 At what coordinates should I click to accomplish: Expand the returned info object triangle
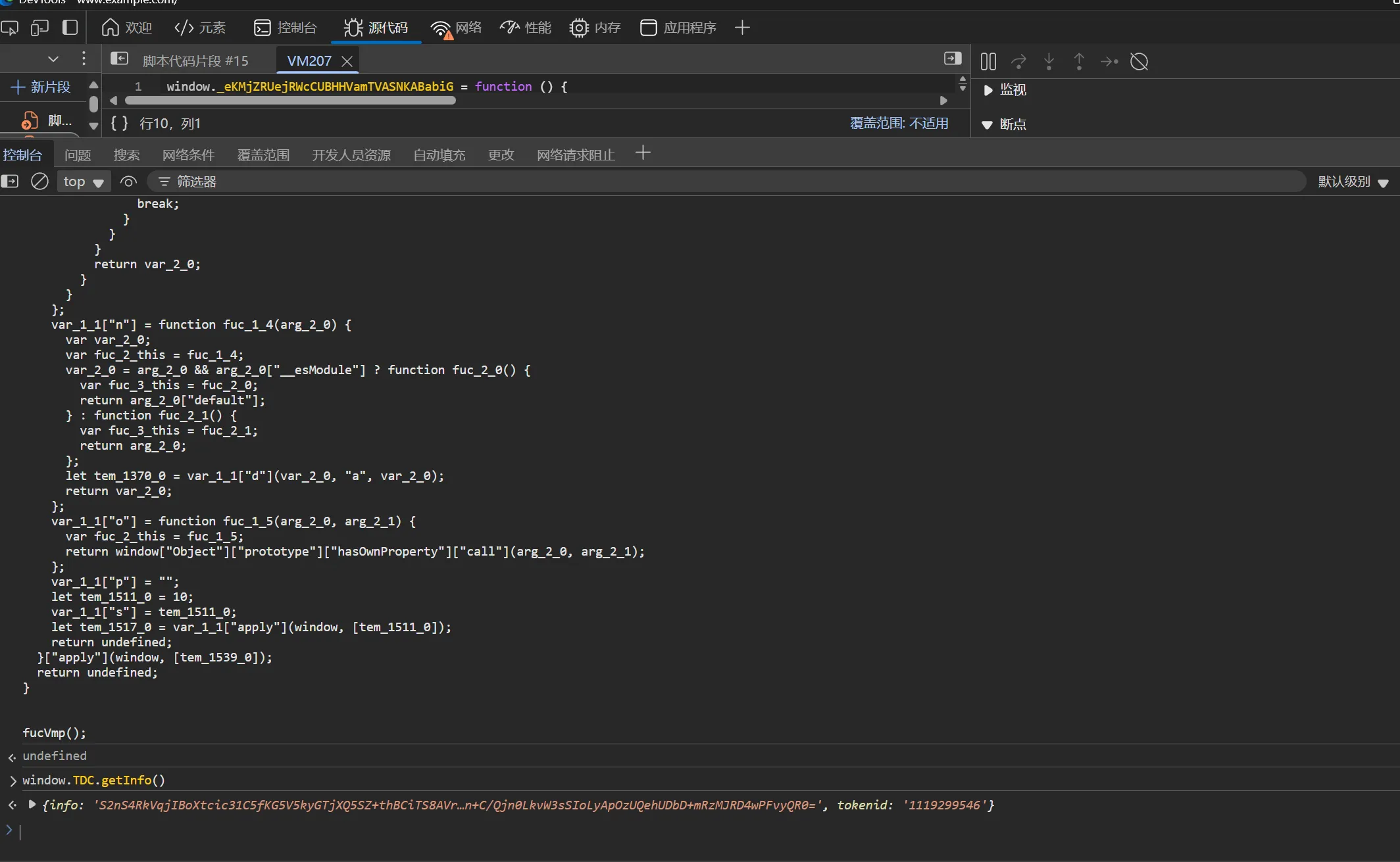click(x=32, y=804)
